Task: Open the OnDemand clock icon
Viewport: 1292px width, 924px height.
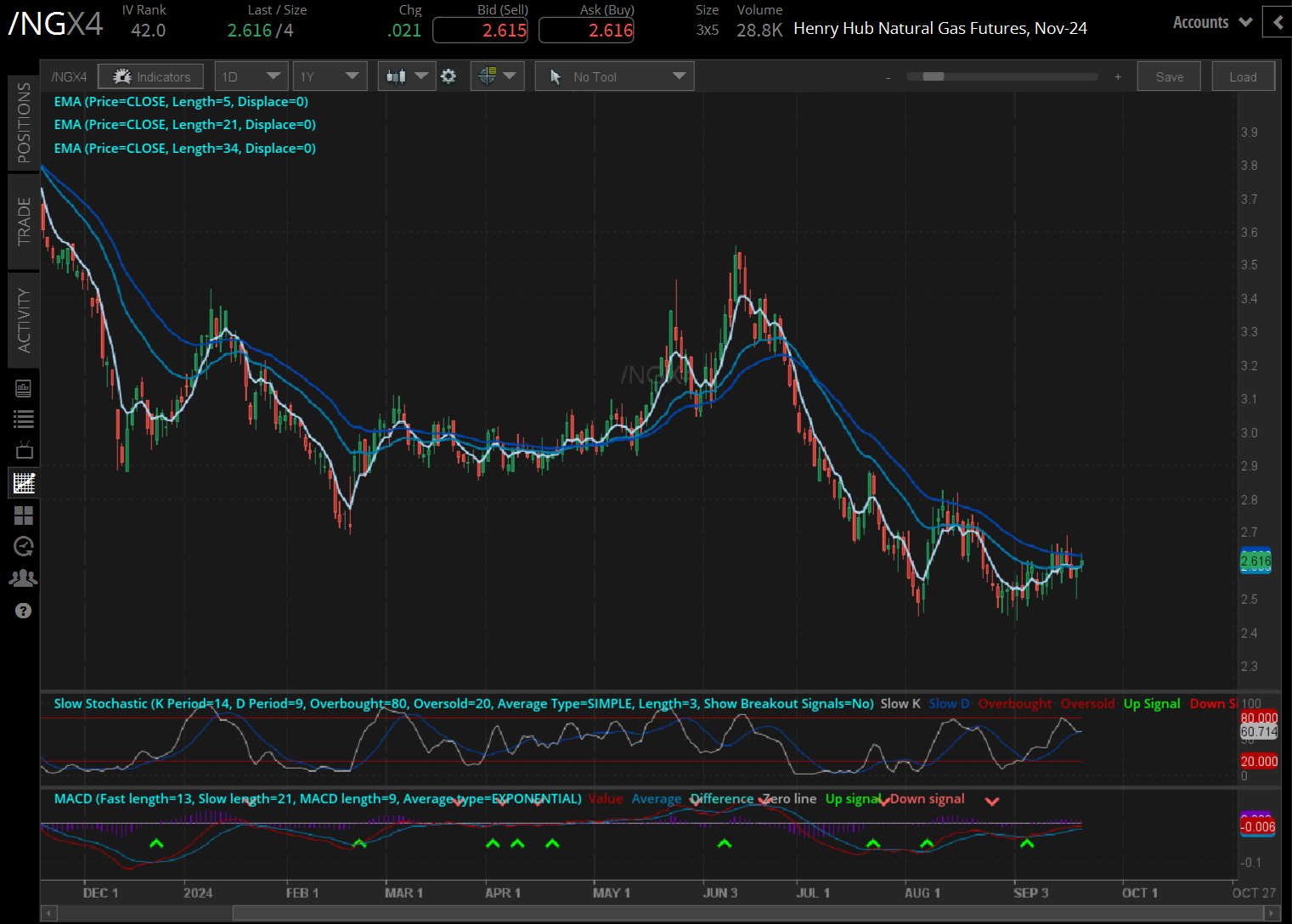Action: [x=23, y=546]
